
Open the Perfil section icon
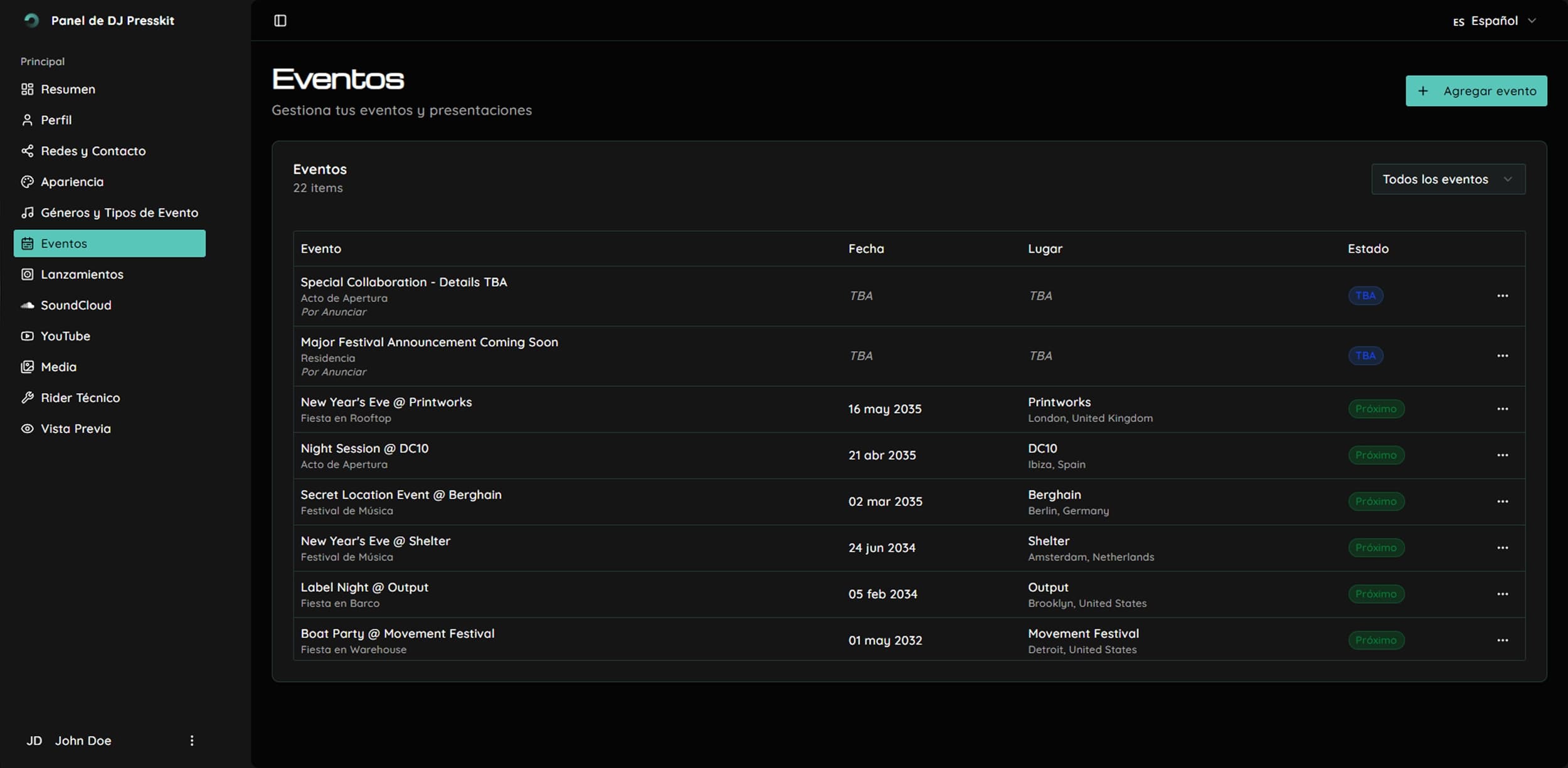pyautogui.click(x=27, y=119)
